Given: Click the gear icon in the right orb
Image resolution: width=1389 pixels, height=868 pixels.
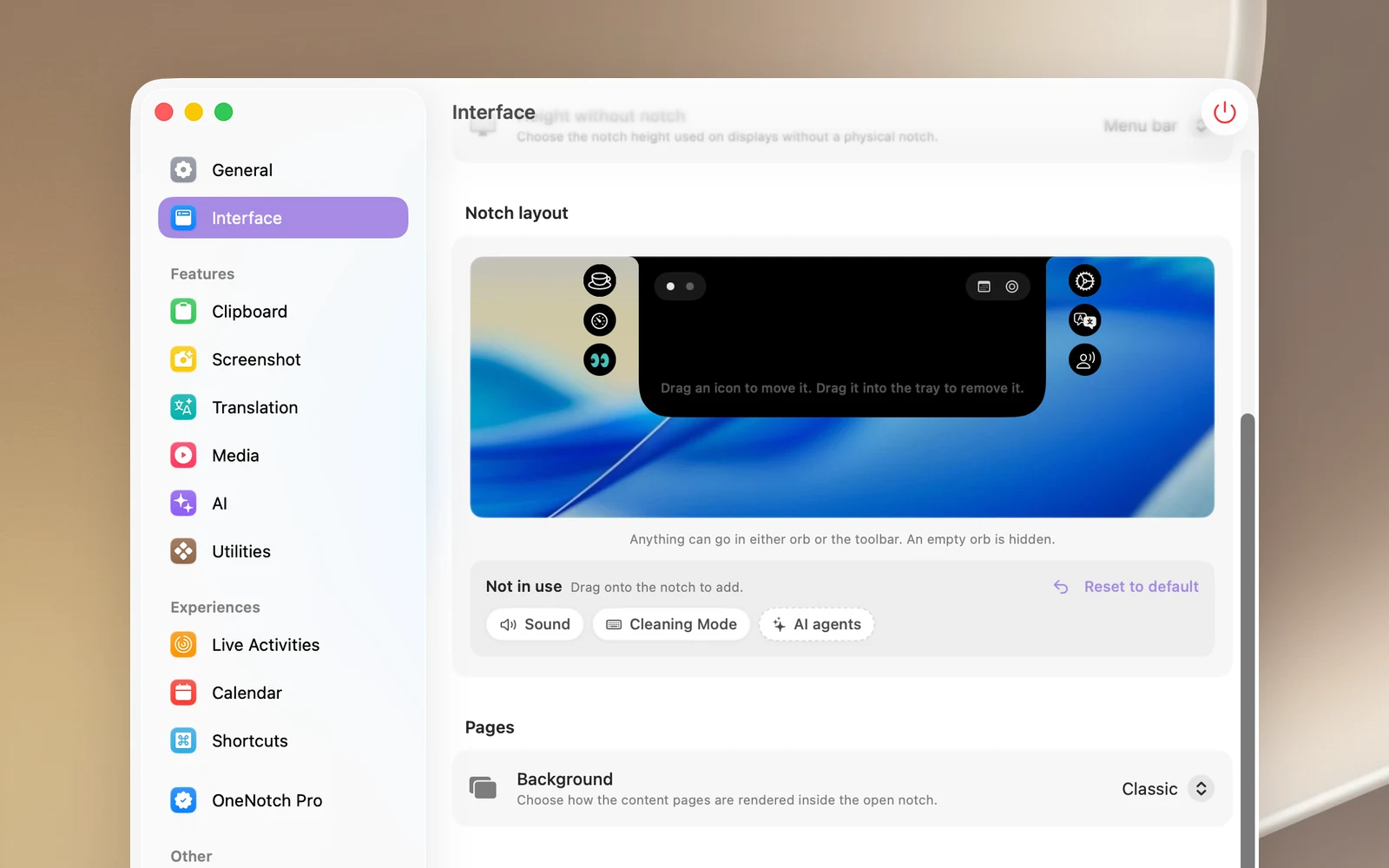Looking at the screenshot, I should tap(1084, 280).
